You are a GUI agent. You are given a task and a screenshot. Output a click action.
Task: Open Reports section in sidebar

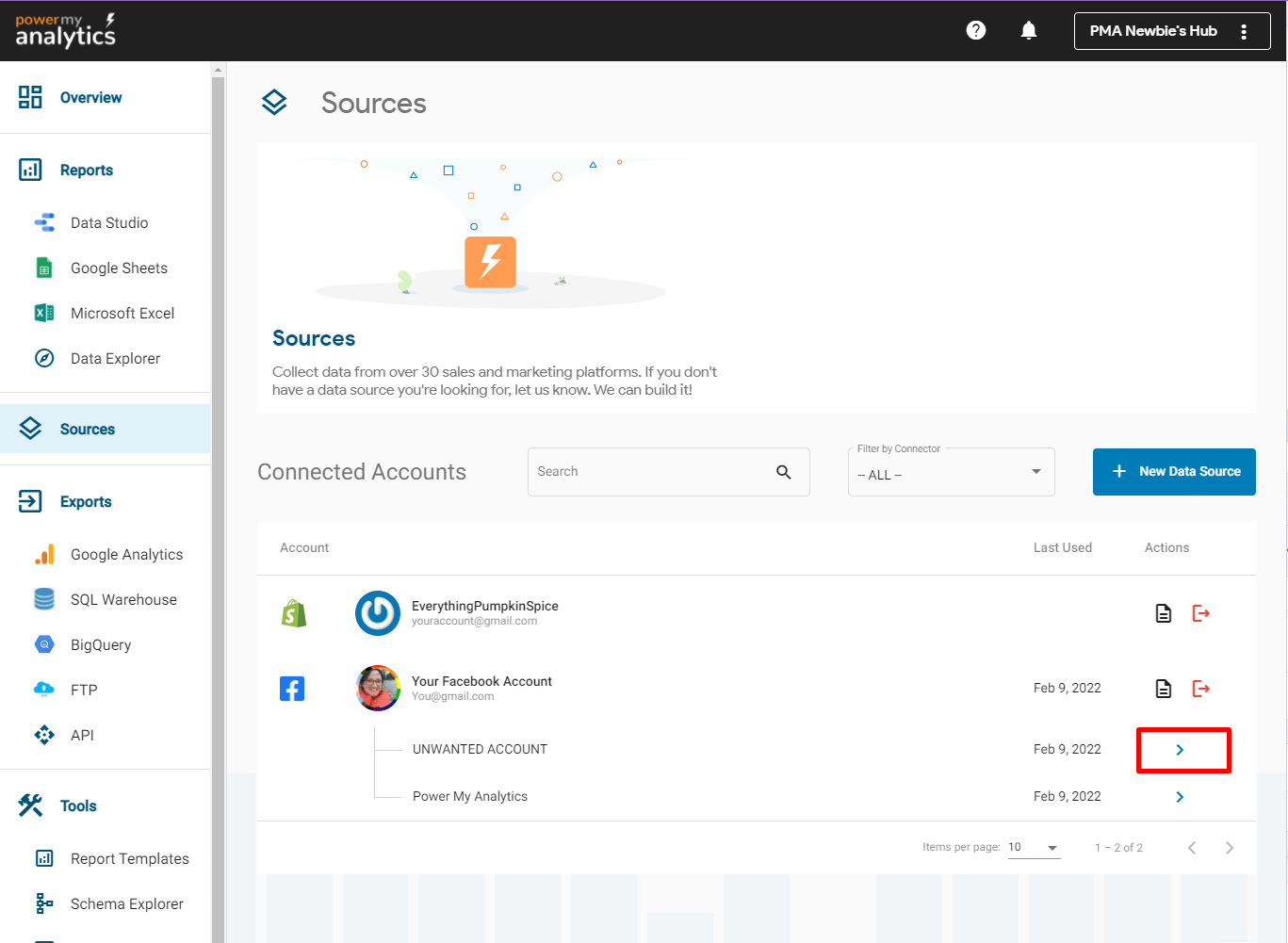point(87,170)
